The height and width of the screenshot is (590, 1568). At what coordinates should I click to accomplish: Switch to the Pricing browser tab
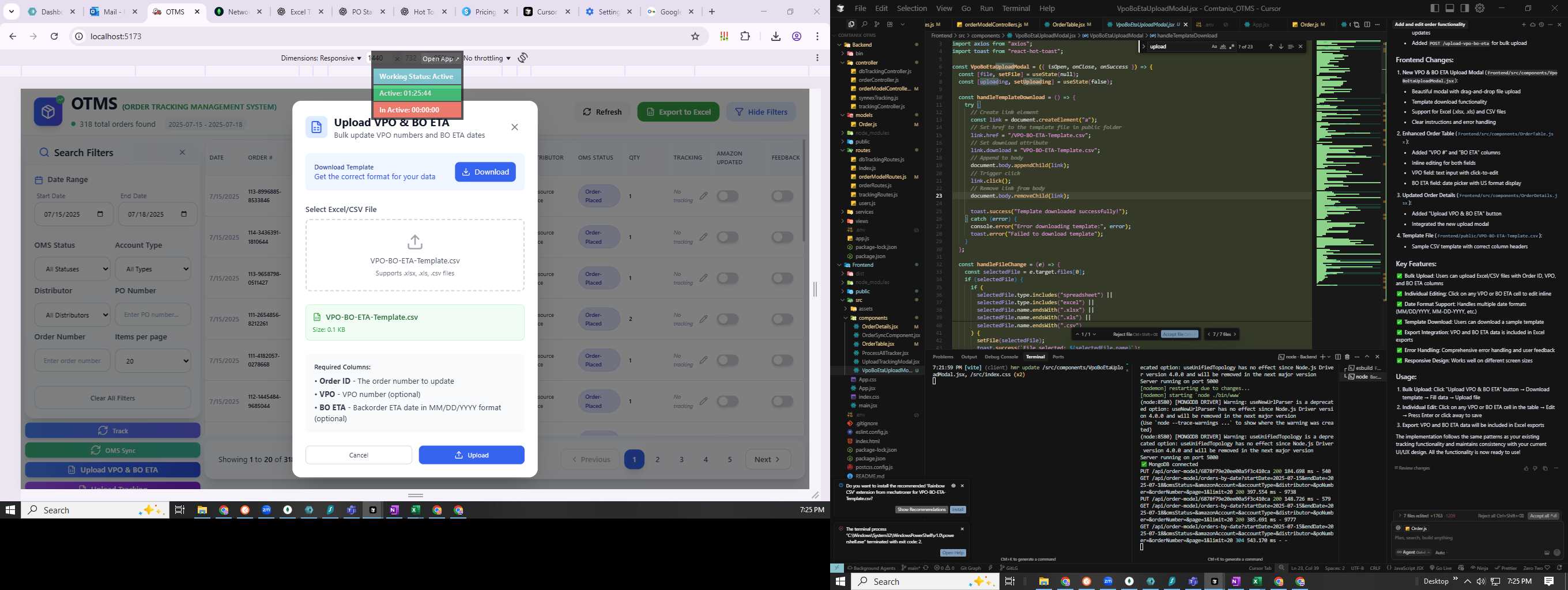coord(485,12)
